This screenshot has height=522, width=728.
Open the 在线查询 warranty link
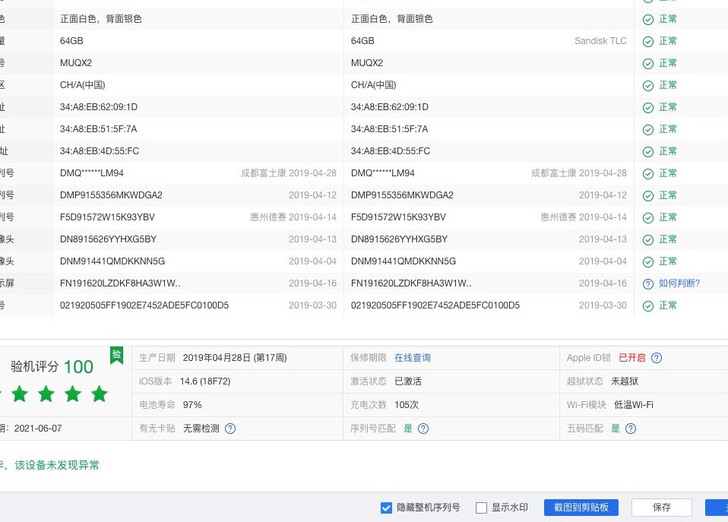tap(412, 358)
